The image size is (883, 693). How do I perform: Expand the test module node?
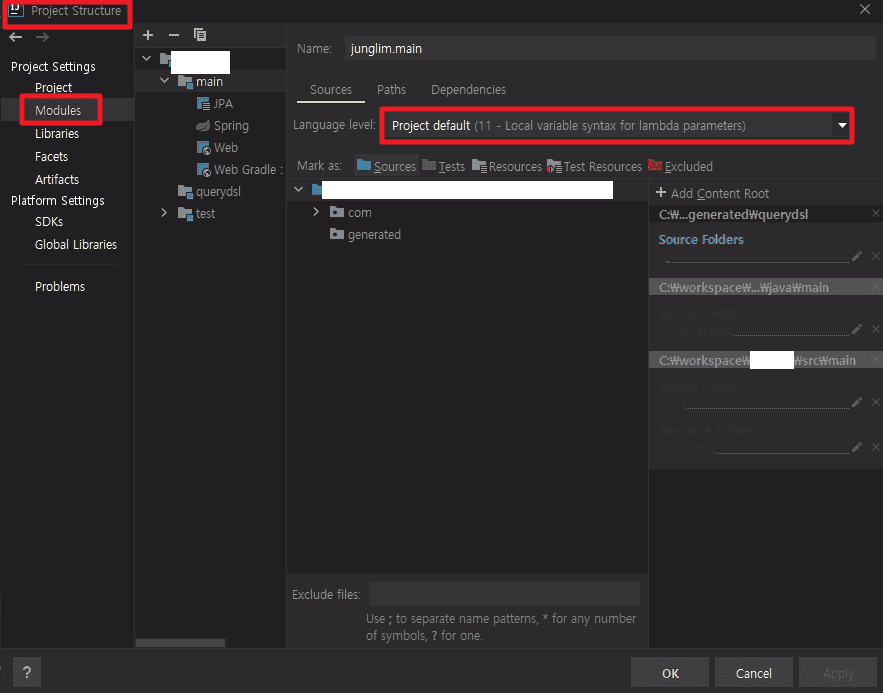[x=164, y=213]
